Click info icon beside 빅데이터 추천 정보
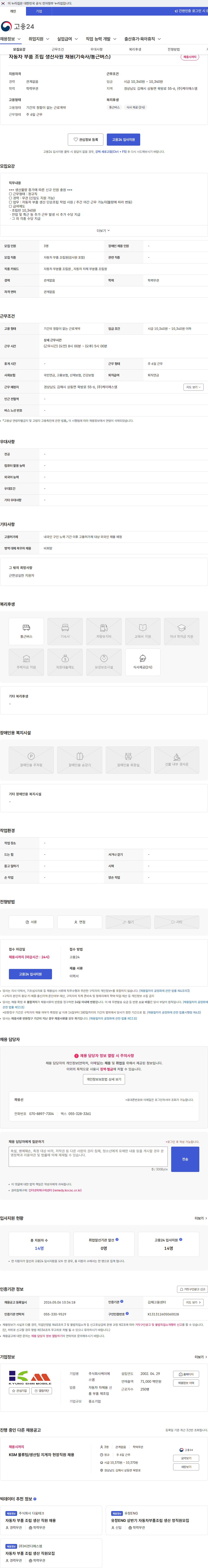The width and height of the screenshot is (208, 1568). (35, 1499)
